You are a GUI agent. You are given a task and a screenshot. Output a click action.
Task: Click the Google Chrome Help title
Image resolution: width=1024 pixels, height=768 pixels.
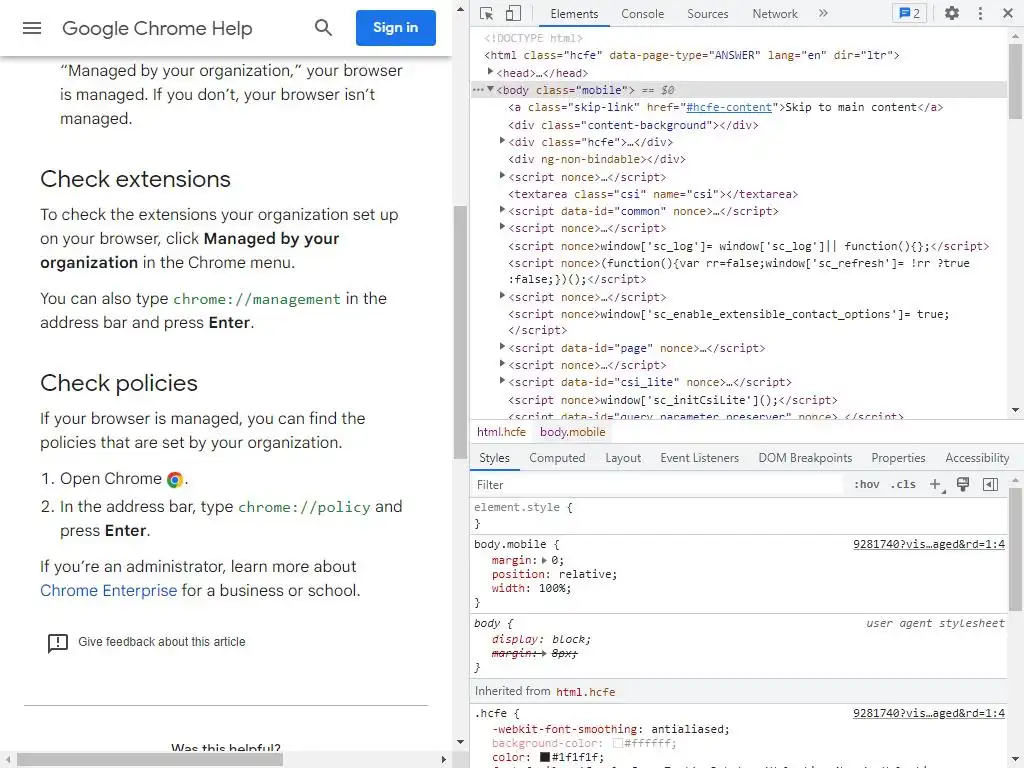(x=157, y=28)
